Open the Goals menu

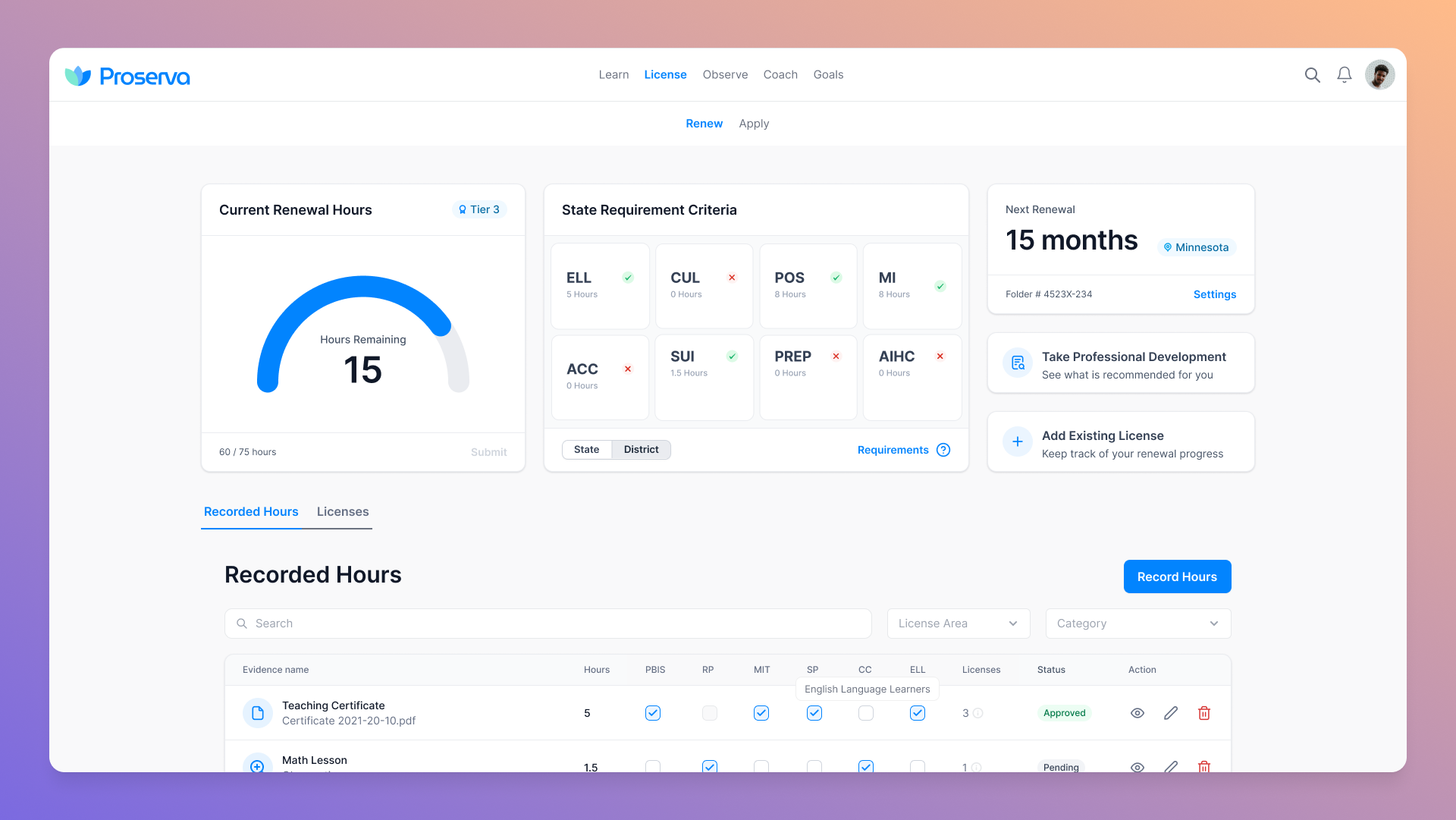(828, 74)
